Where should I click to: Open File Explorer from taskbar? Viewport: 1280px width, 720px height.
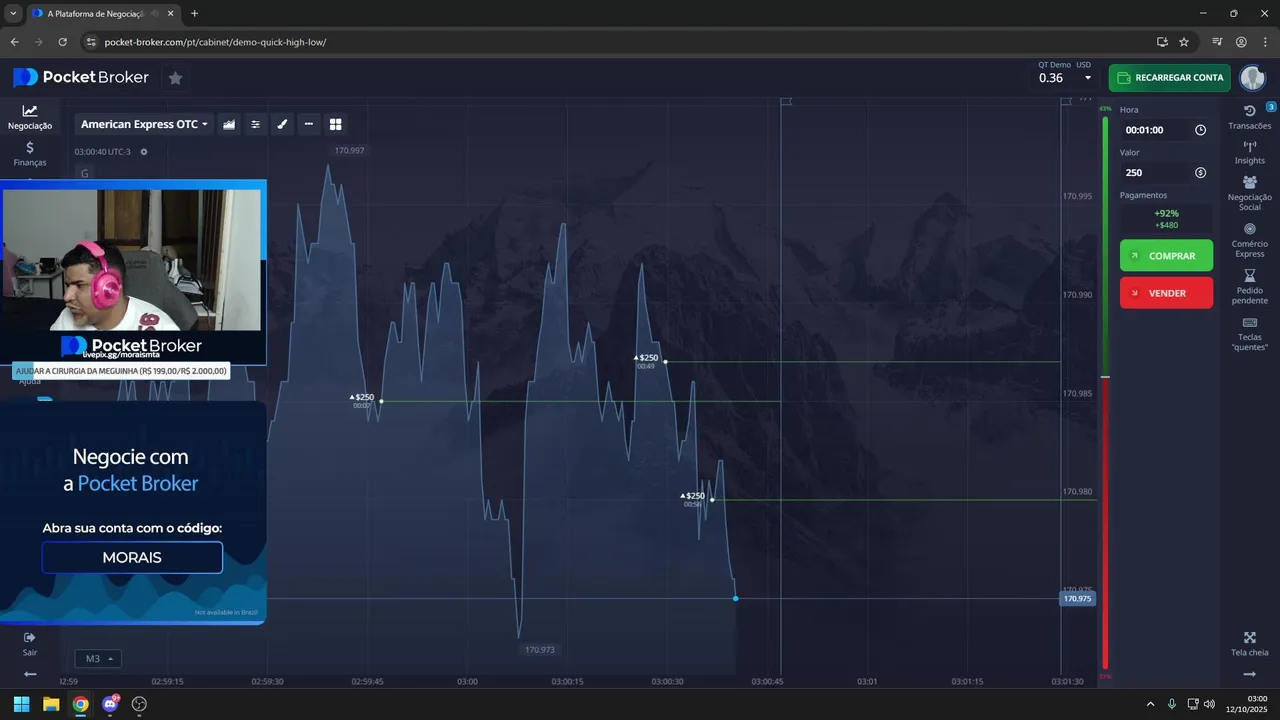[51, 704]
